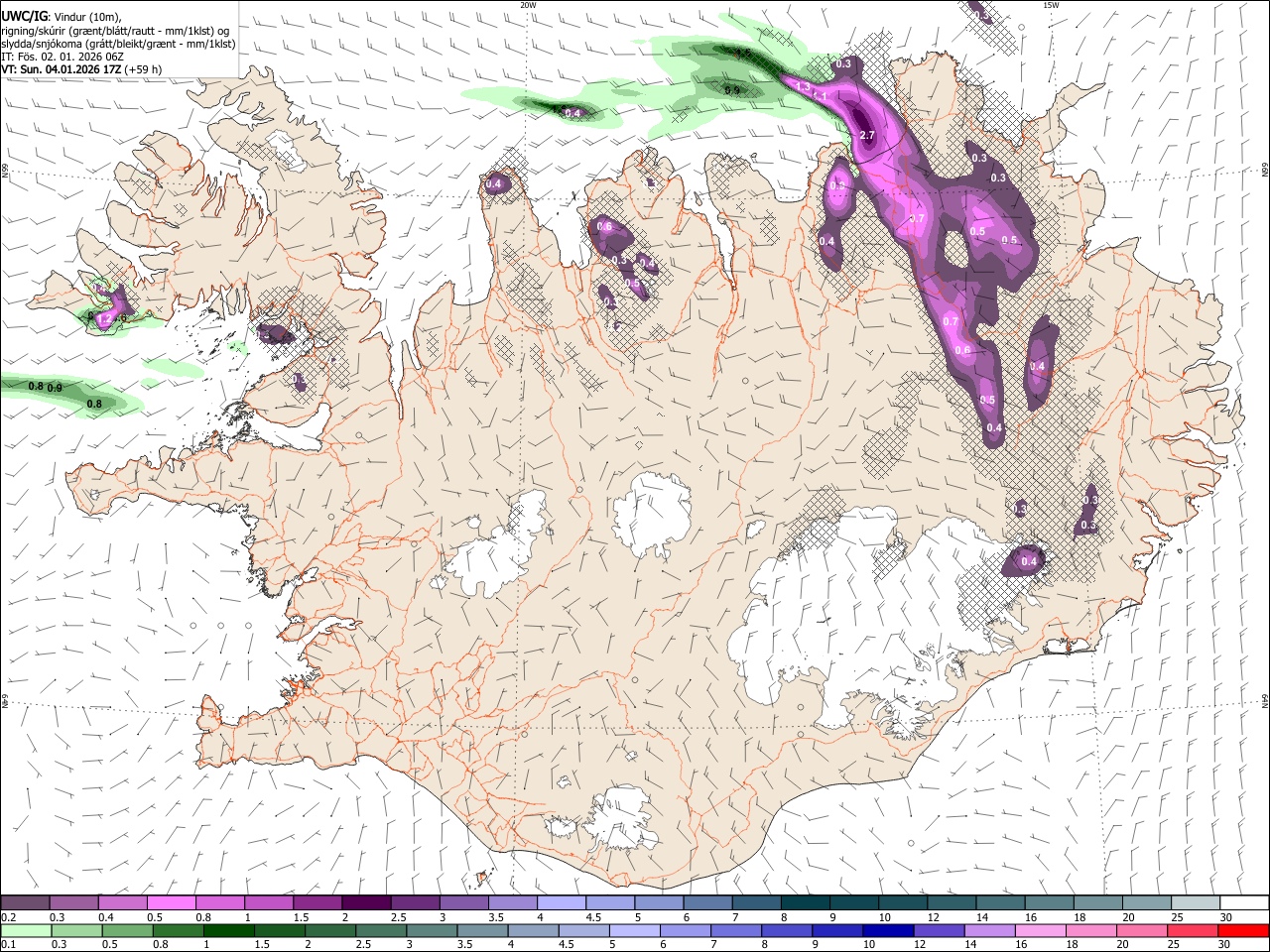Select the green swatch labeled 2, lower legend
This screenshot has width=1270, height=952.
pyautogui.click(x=329, y=930)
